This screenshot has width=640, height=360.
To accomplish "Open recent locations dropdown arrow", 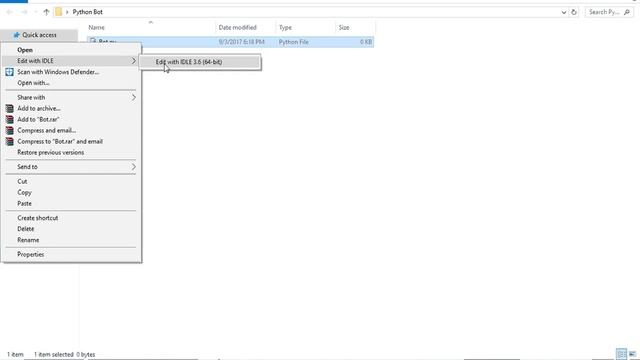I will click(35, 12).
